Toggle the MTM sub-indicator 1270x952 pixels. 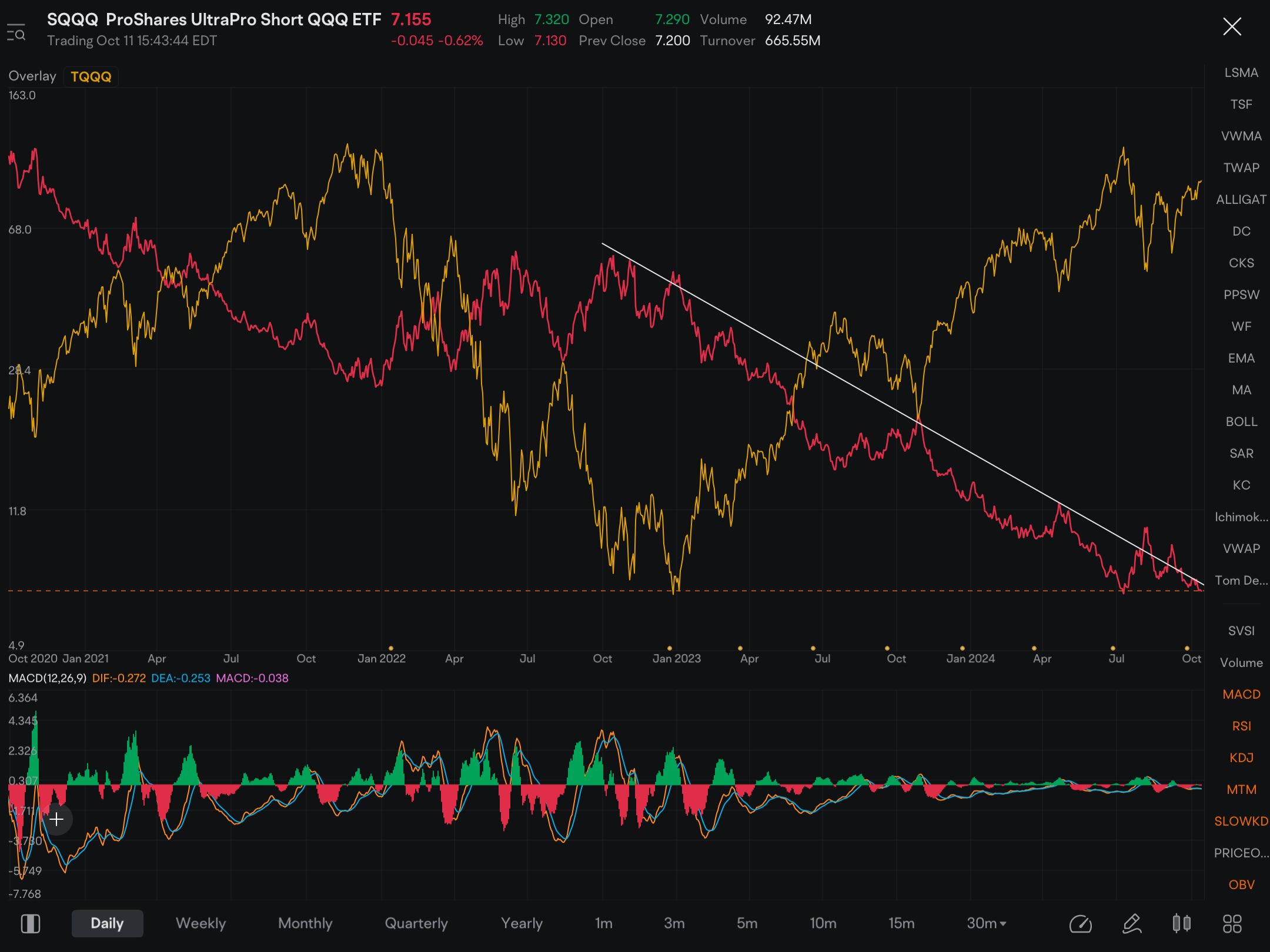pos(1241,790)
